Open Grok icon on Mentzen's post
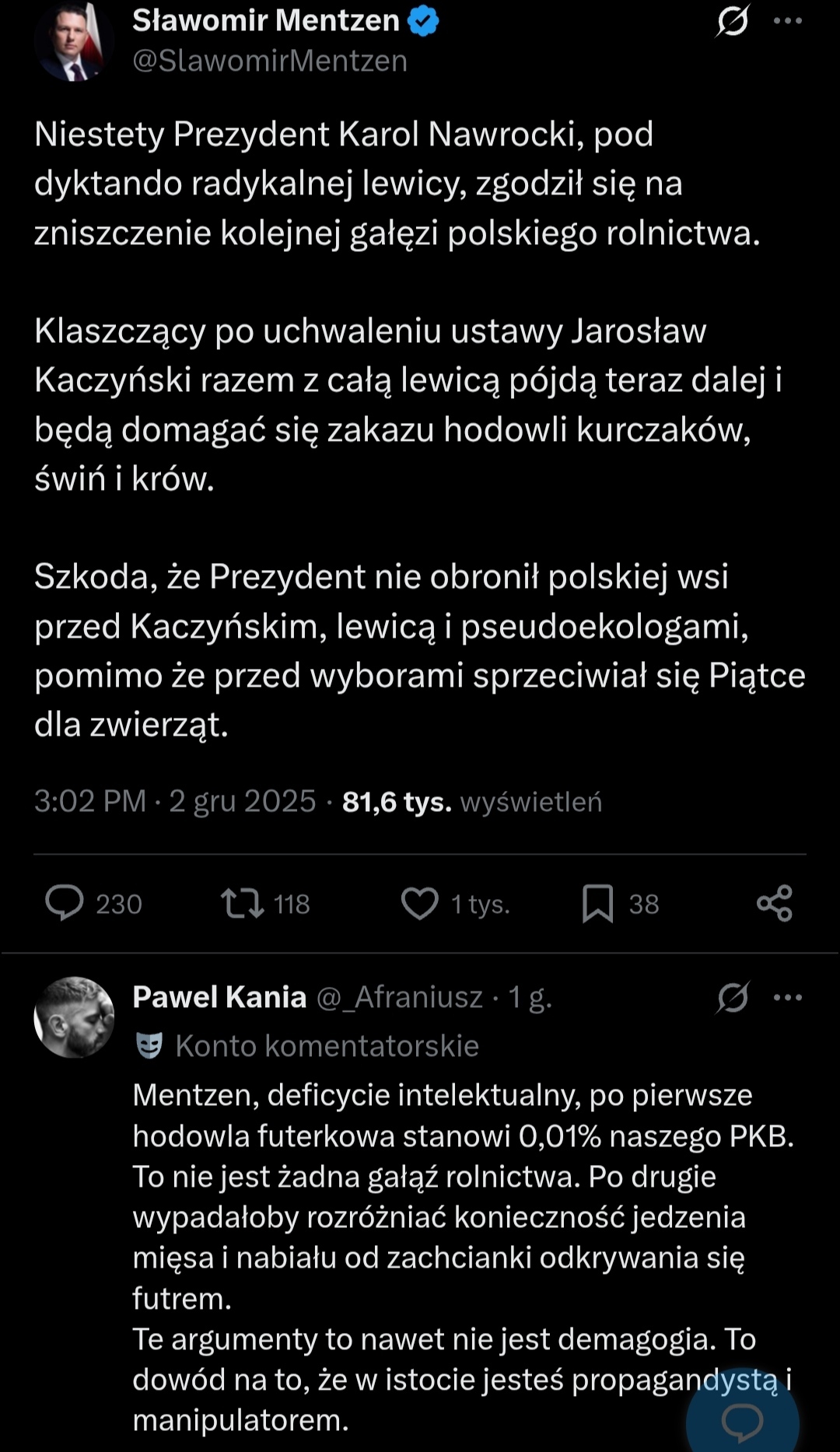840x1452 pixels. (732, 21)
